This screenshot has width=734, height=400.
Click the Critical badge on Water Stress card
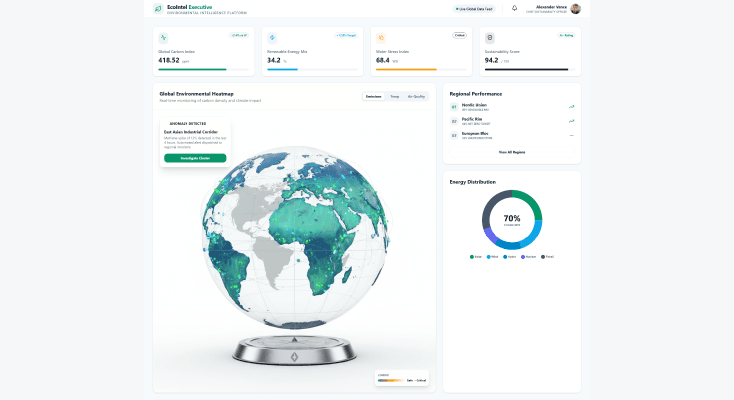point(459,35)
